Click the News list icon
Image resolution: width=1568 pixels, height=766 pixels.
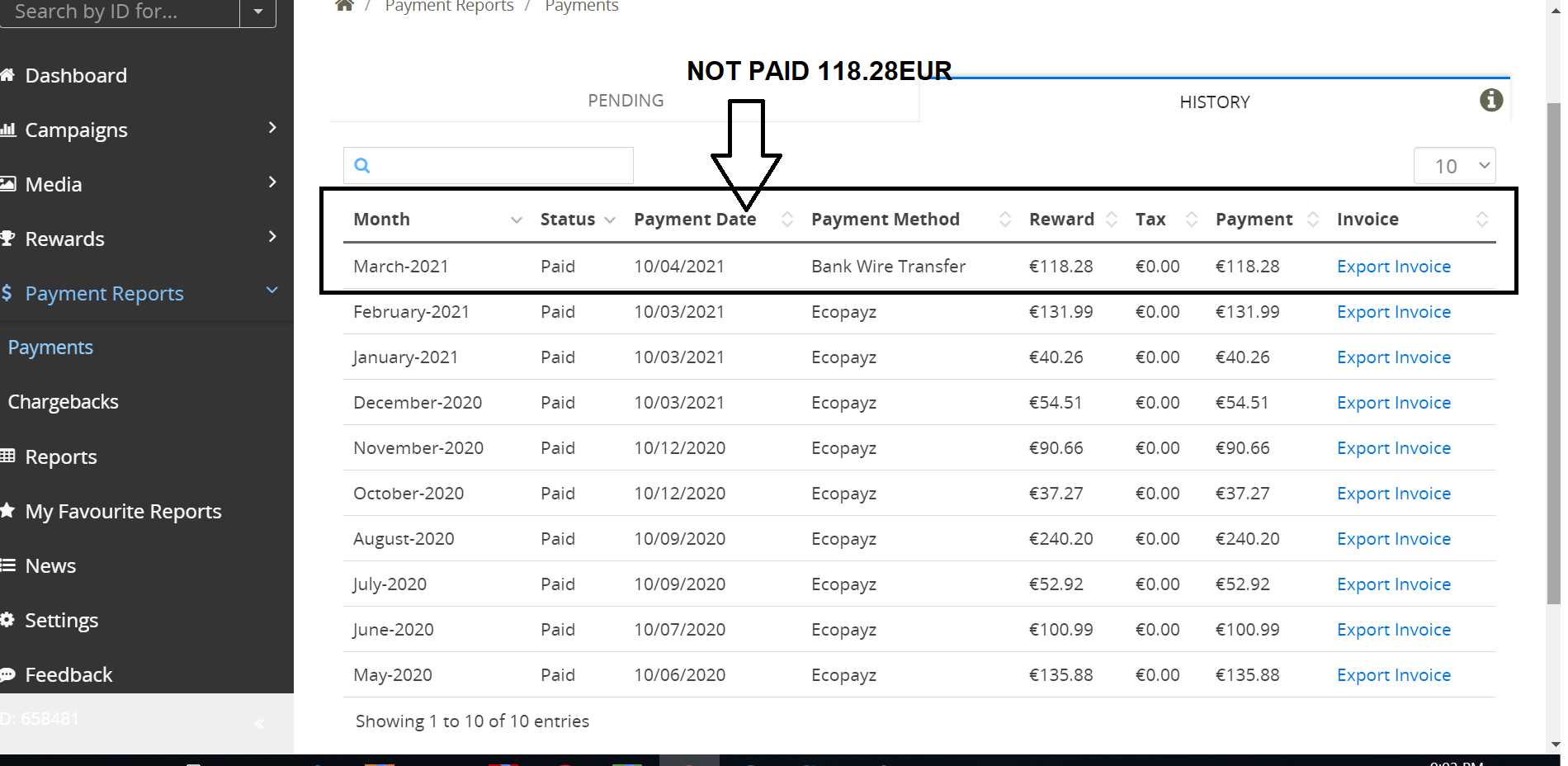(7, 565)
